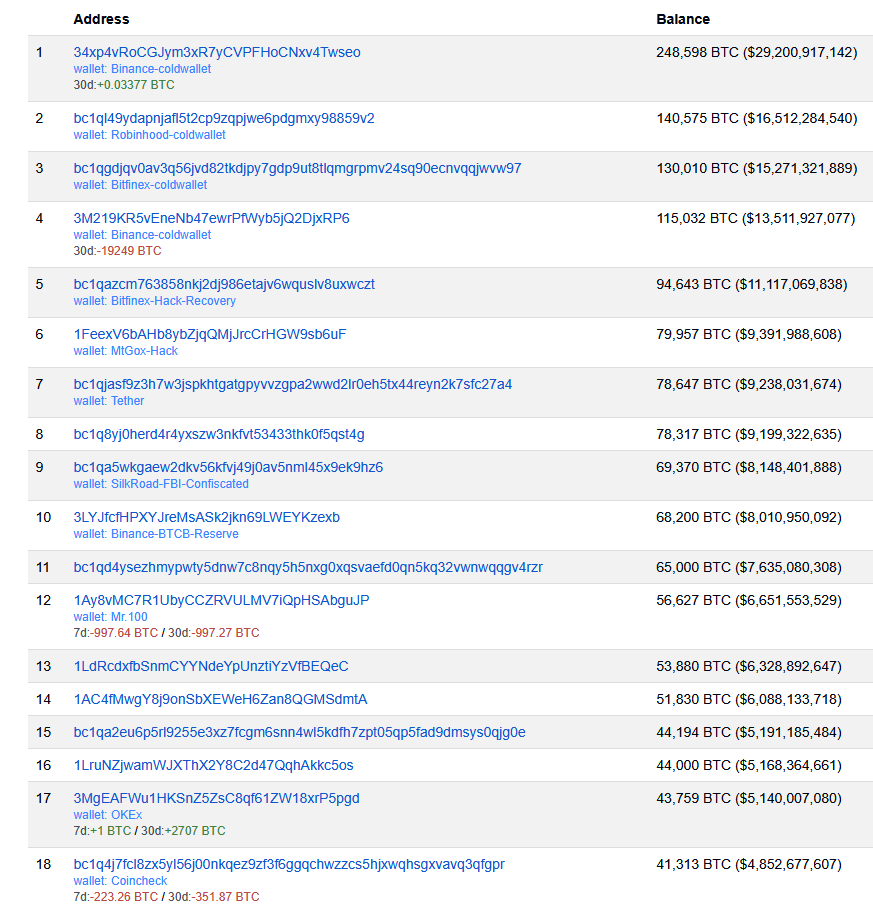Image resolution: width=873 pixels, height=910 pixels.
Task: Open the rank 15 address ending msys0qjg0e
Action: point(300,732)
